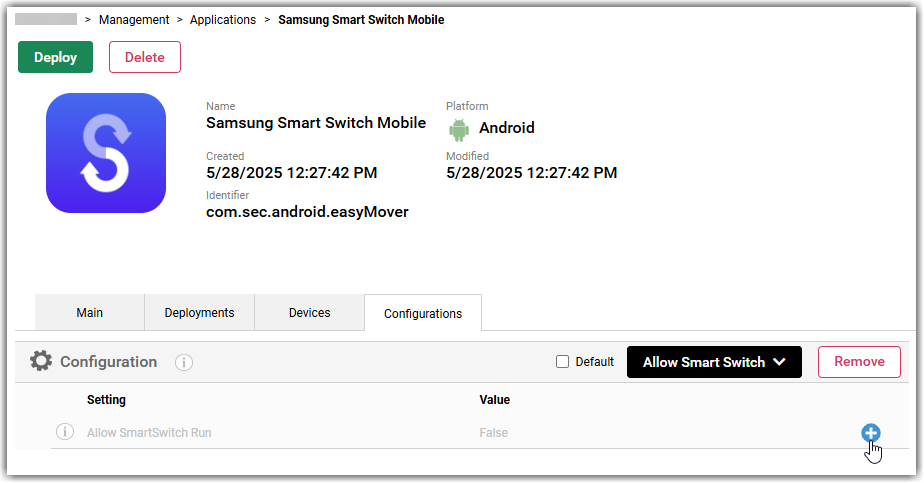The image size is (924, 483).
Task: Click the Delete button
Action: 145,57
